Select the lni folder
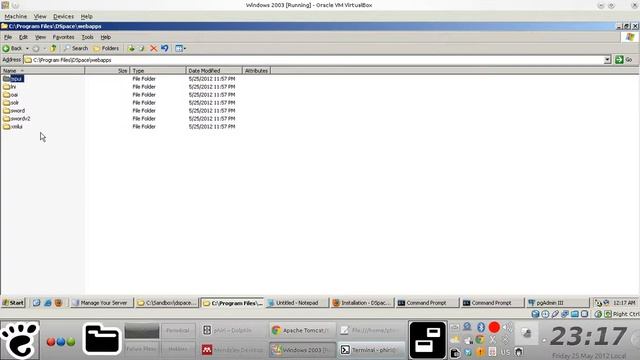Viewport: 640px width, 360px height. (x=10, y=87)
